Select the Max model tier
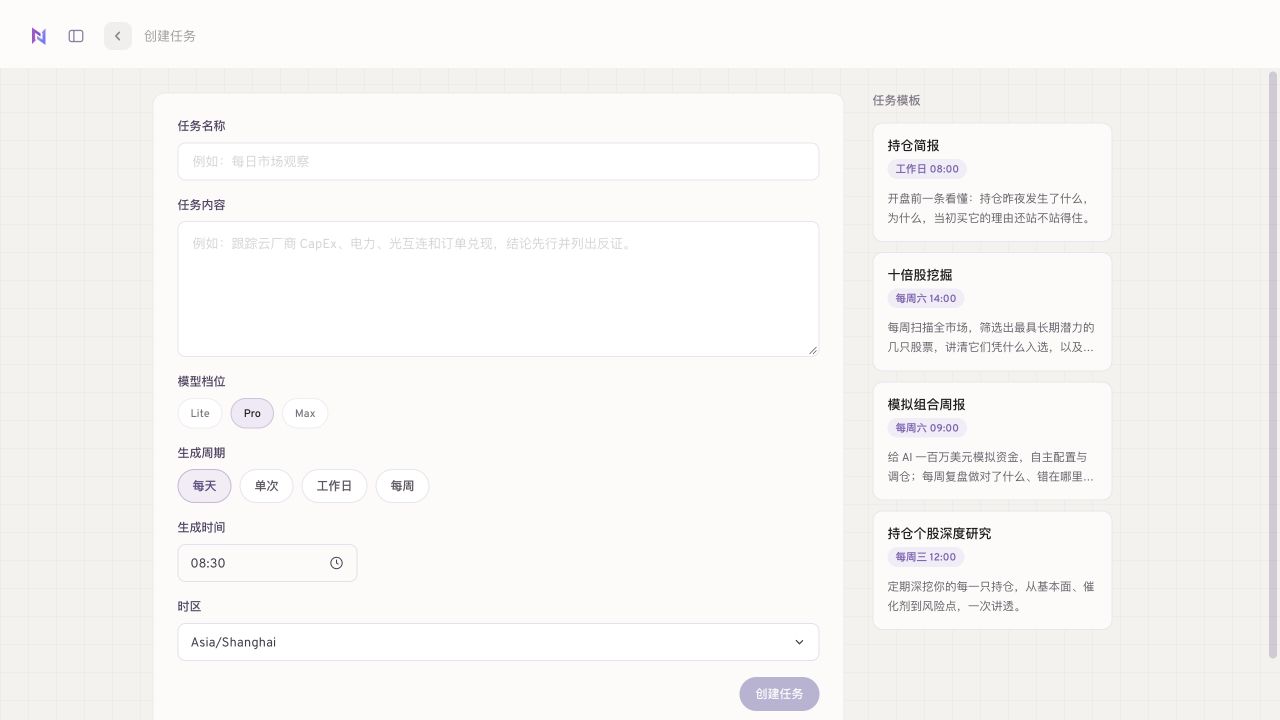This screenshot has height=720, width=1280. (x=305, y=413)
